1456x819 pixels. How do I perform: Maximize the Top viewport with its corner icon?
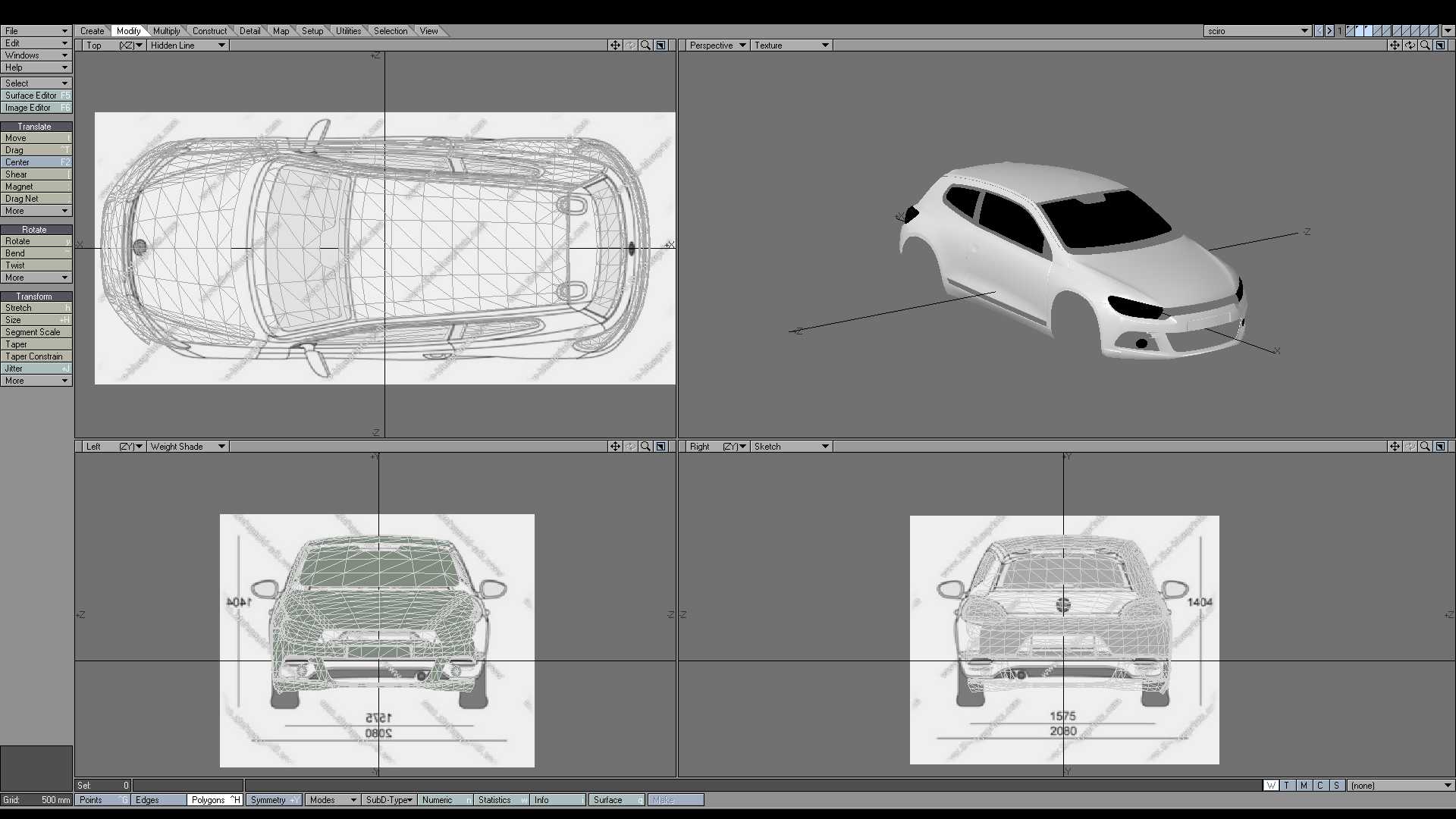pos(661,45)
